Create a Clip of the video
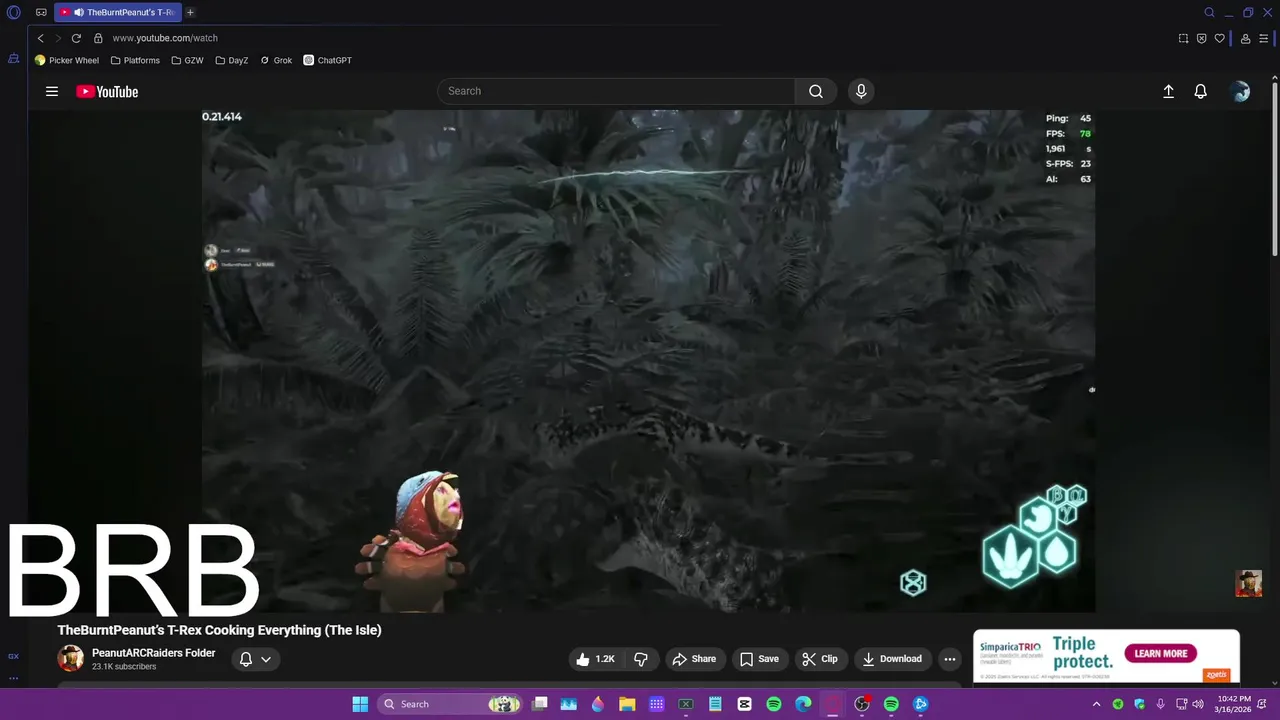Screen dimensions: 1280x720 (820, 659)
